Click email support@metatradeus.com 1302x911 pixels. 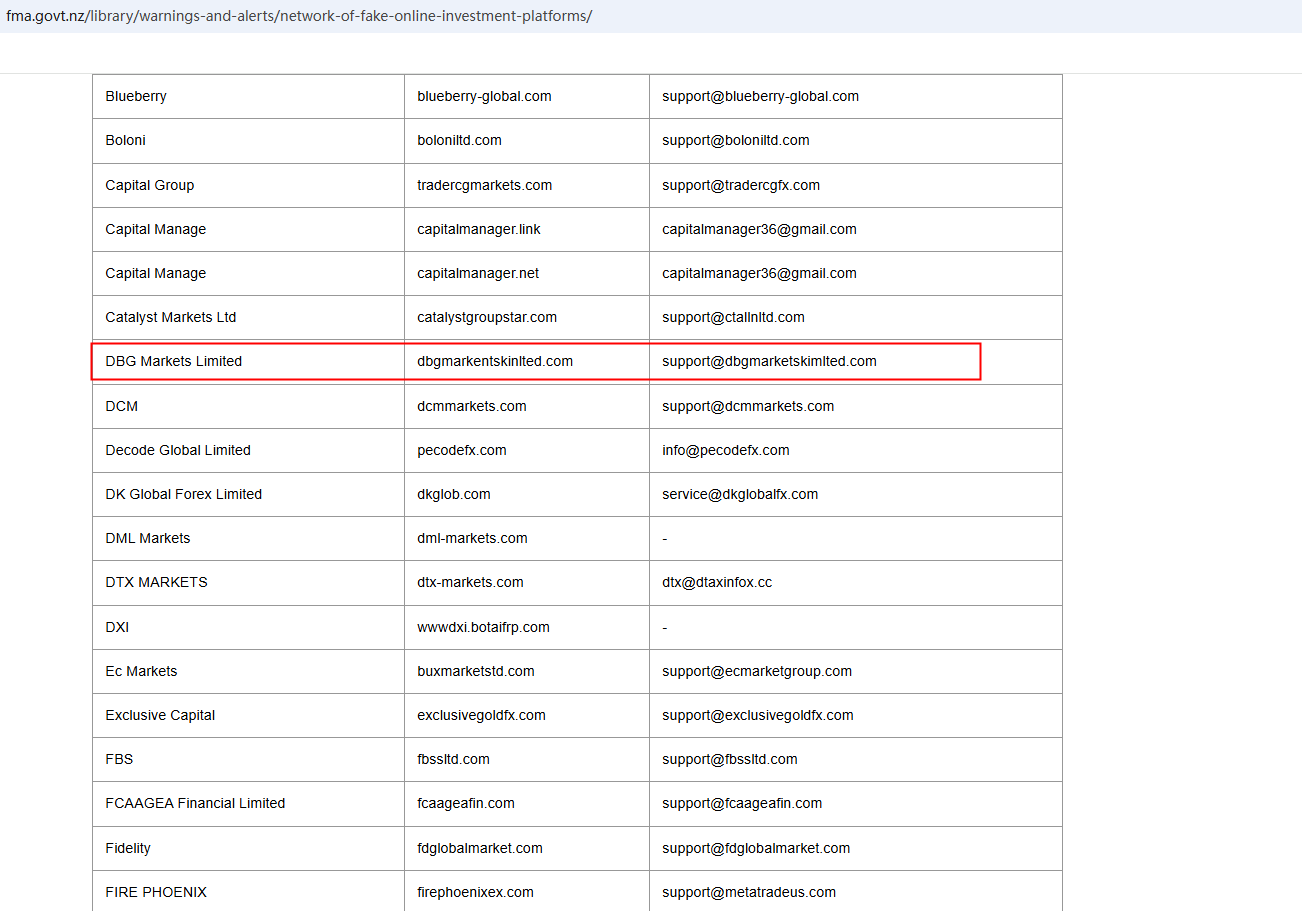[749, 892]
